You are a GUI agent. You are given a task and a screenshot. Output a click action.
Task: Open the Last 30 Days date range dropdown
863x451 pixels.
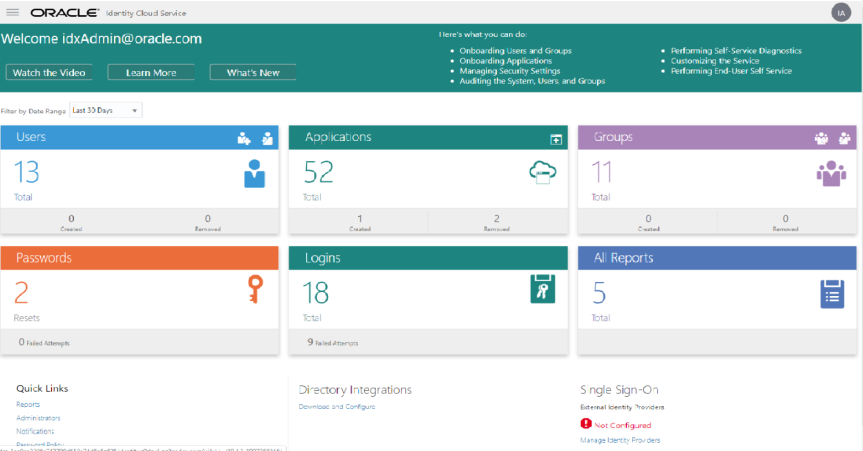(106, 110)
